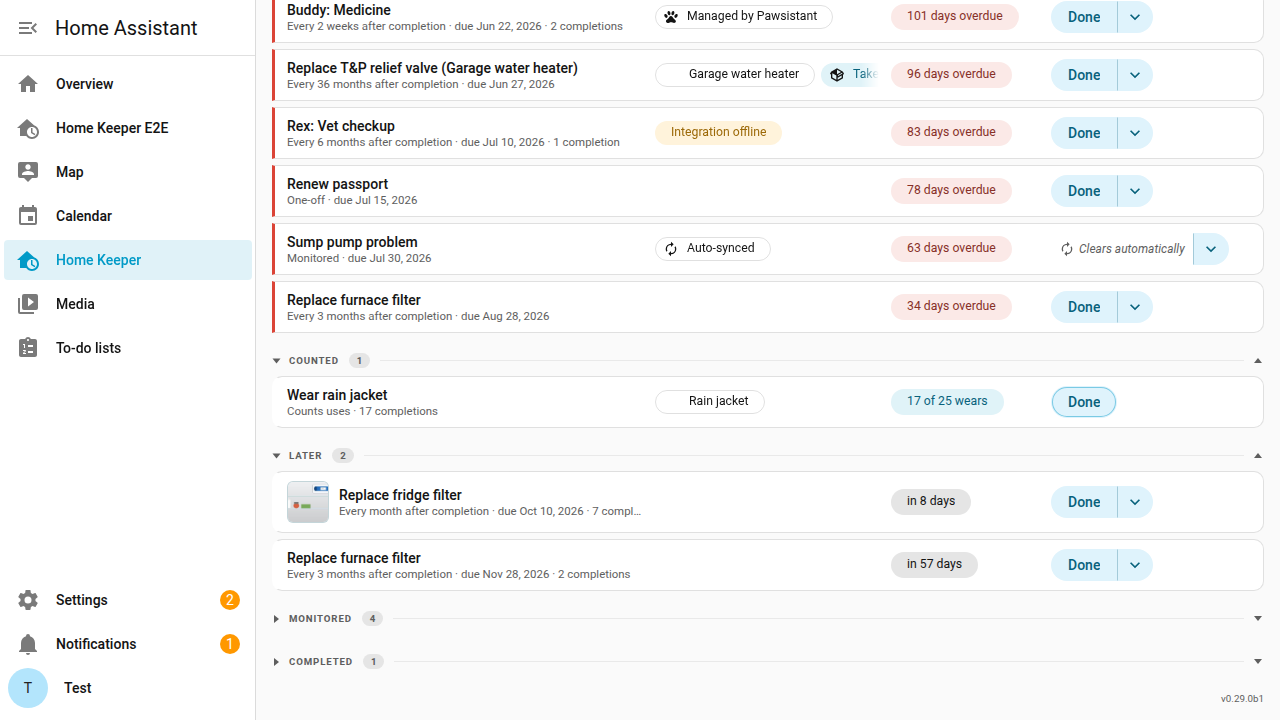
Task: Open dropdown for Rex: Vet checkup
Action: tap(1135, 133)
